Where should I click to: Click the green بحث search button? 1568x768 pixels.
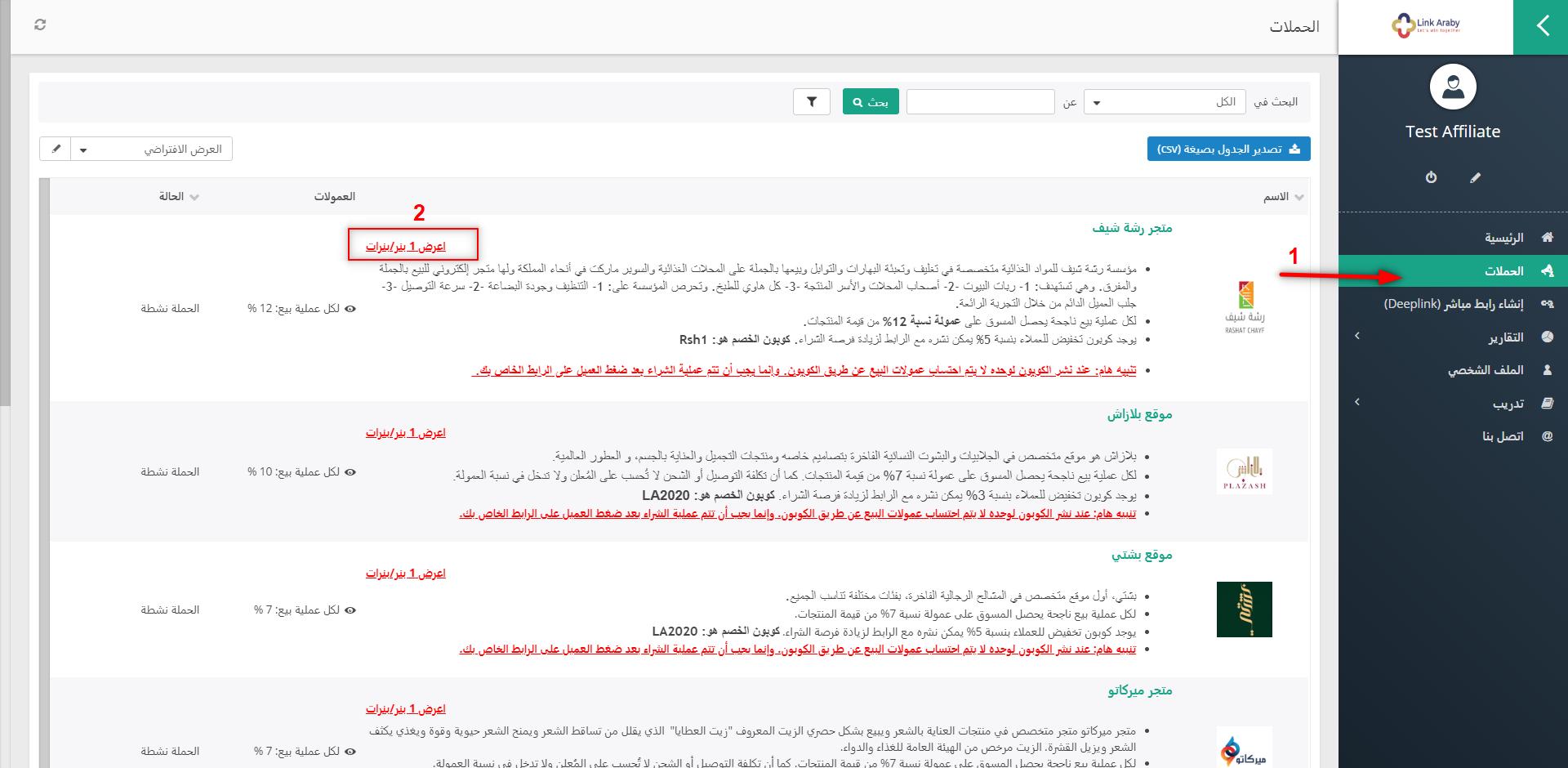[871, 102]
